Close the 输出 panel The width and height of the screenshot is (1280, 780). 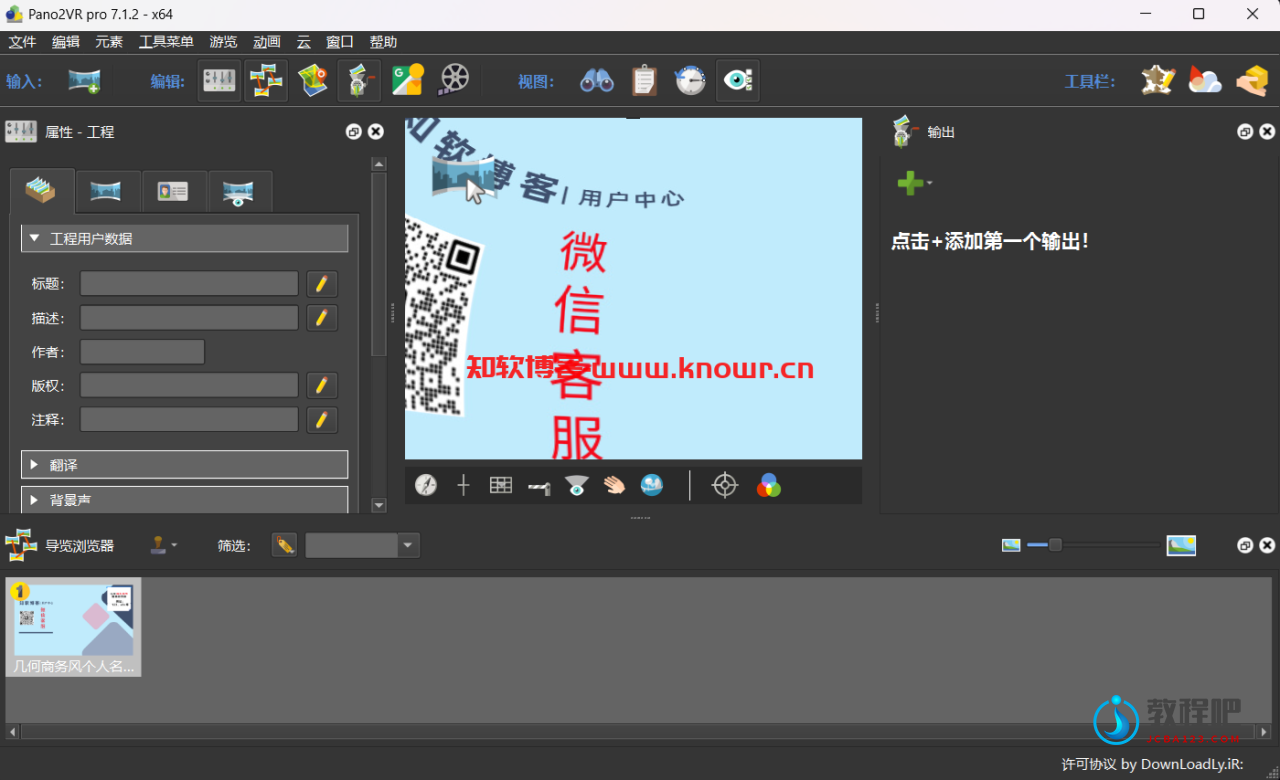tap(1267, 132)
